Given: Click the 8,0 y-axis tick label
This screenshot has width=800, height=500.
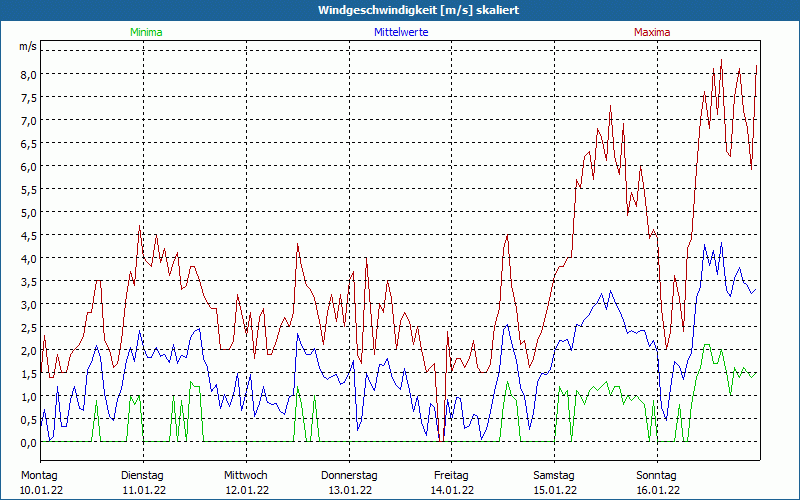Looking at the screenshot, I should coord(27,74).
